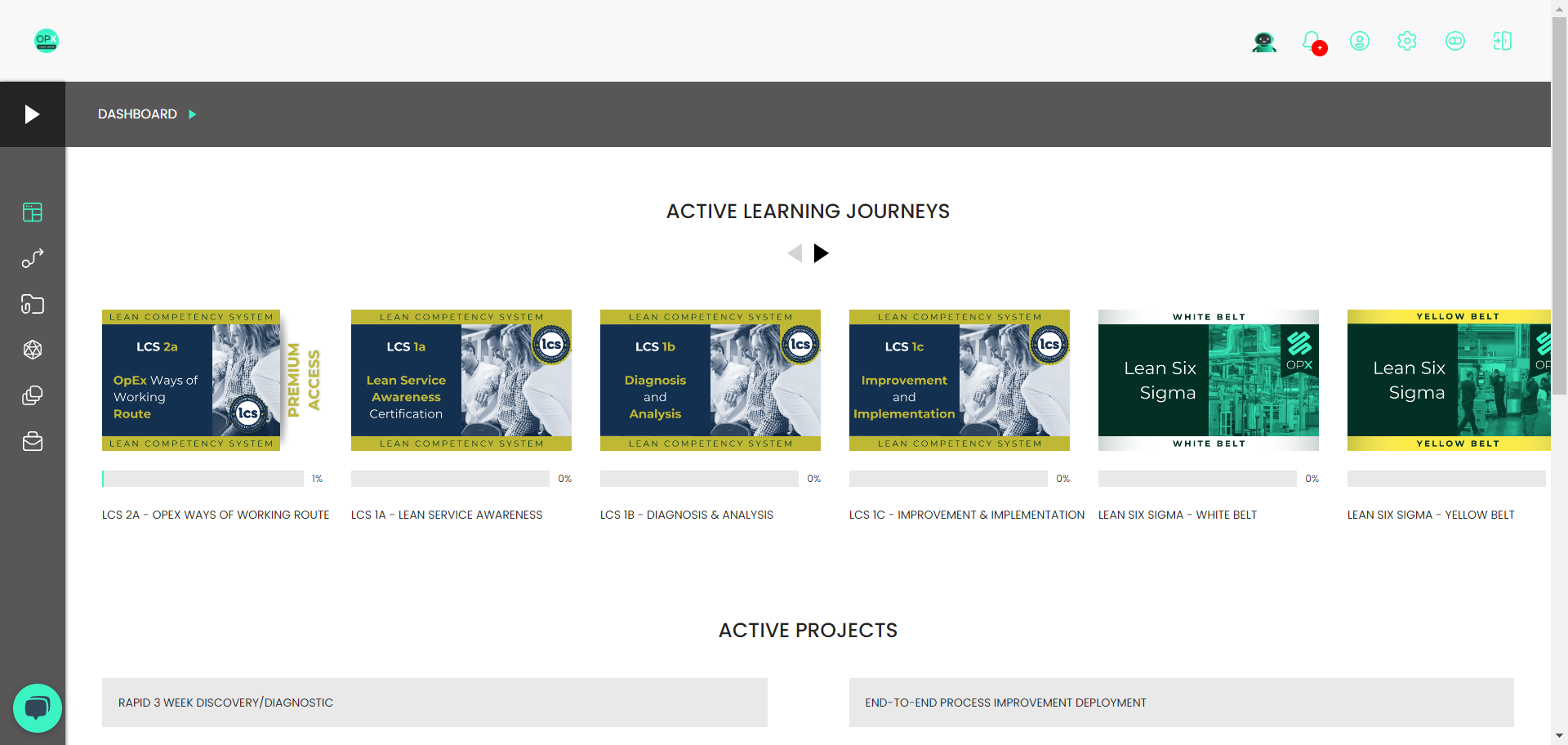
Task: Open the polygon network sidebar icon
Action: (x=33, y=350)
